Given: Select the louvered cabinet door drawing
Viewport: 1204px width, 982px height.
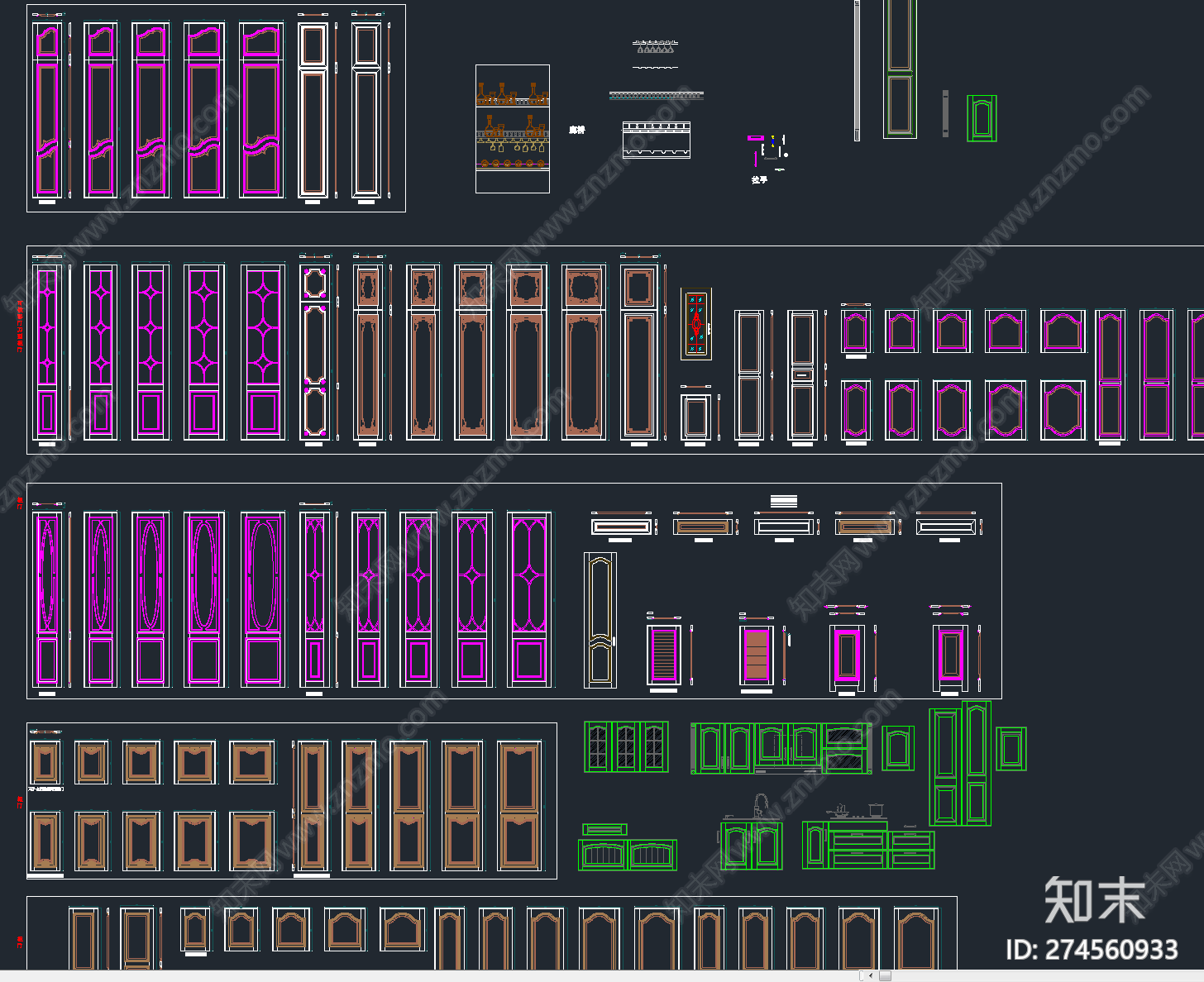Looking at the screenshot, I should pos(664,655).
